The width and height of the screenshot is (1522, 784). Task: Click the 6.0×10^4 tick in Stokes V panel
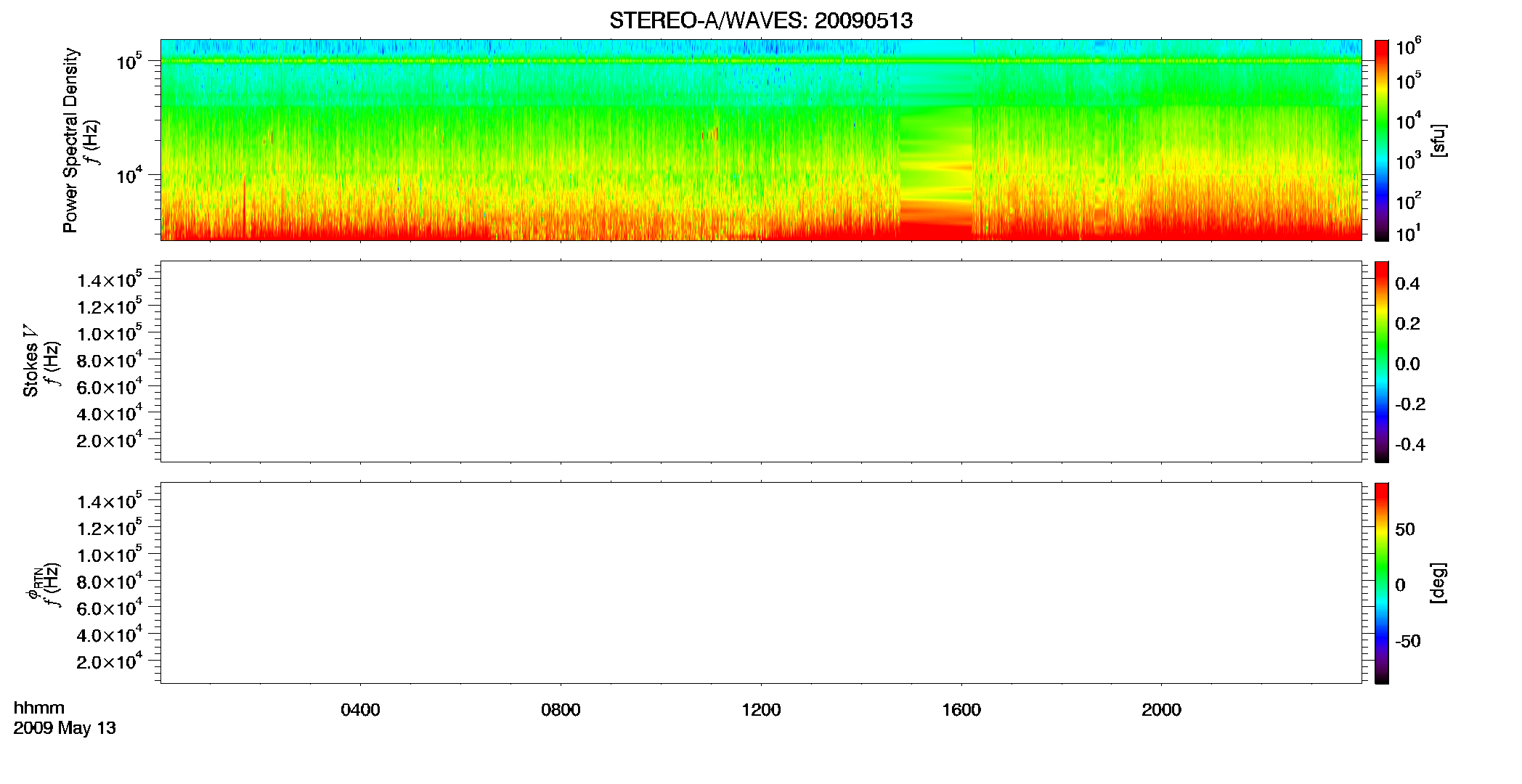[x=110, y=386]
